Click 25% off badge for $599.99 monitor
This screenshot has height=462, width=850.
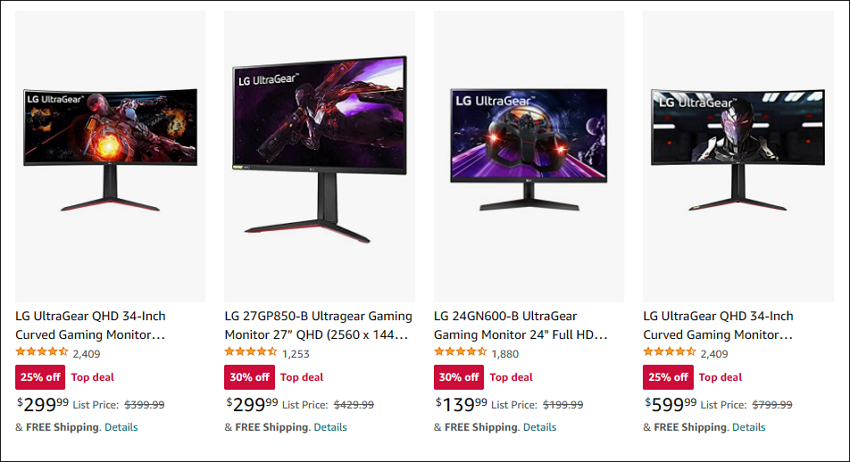point(668,377)
